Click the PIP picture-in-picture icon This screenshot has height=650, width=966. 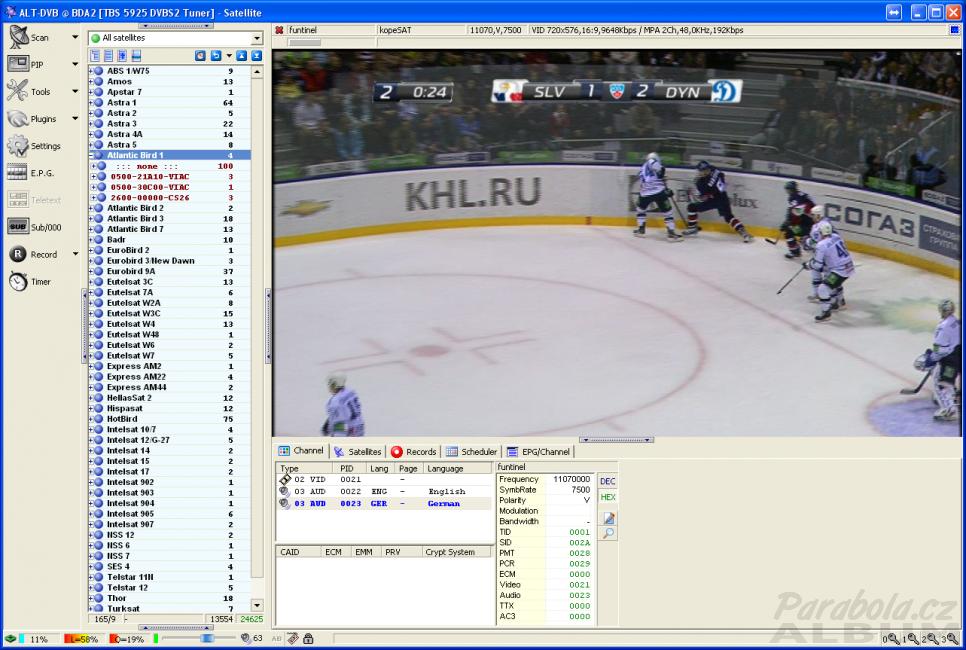[18, 64]
